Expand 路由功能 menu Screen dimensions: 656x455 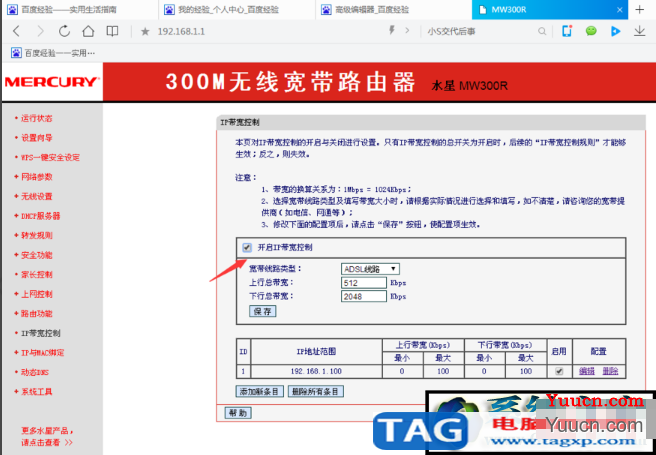point(37,314)
